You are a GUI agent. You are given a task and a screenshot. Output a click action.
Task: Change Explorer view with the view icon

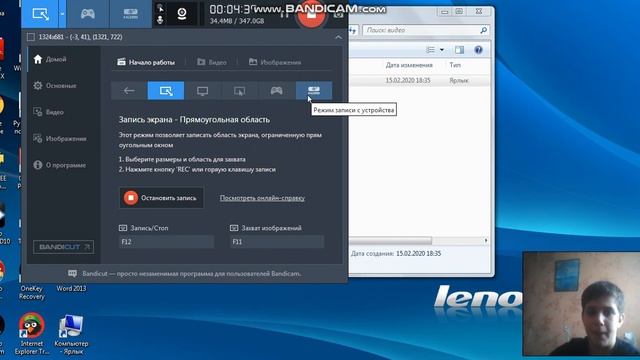[x=430, y=50]
